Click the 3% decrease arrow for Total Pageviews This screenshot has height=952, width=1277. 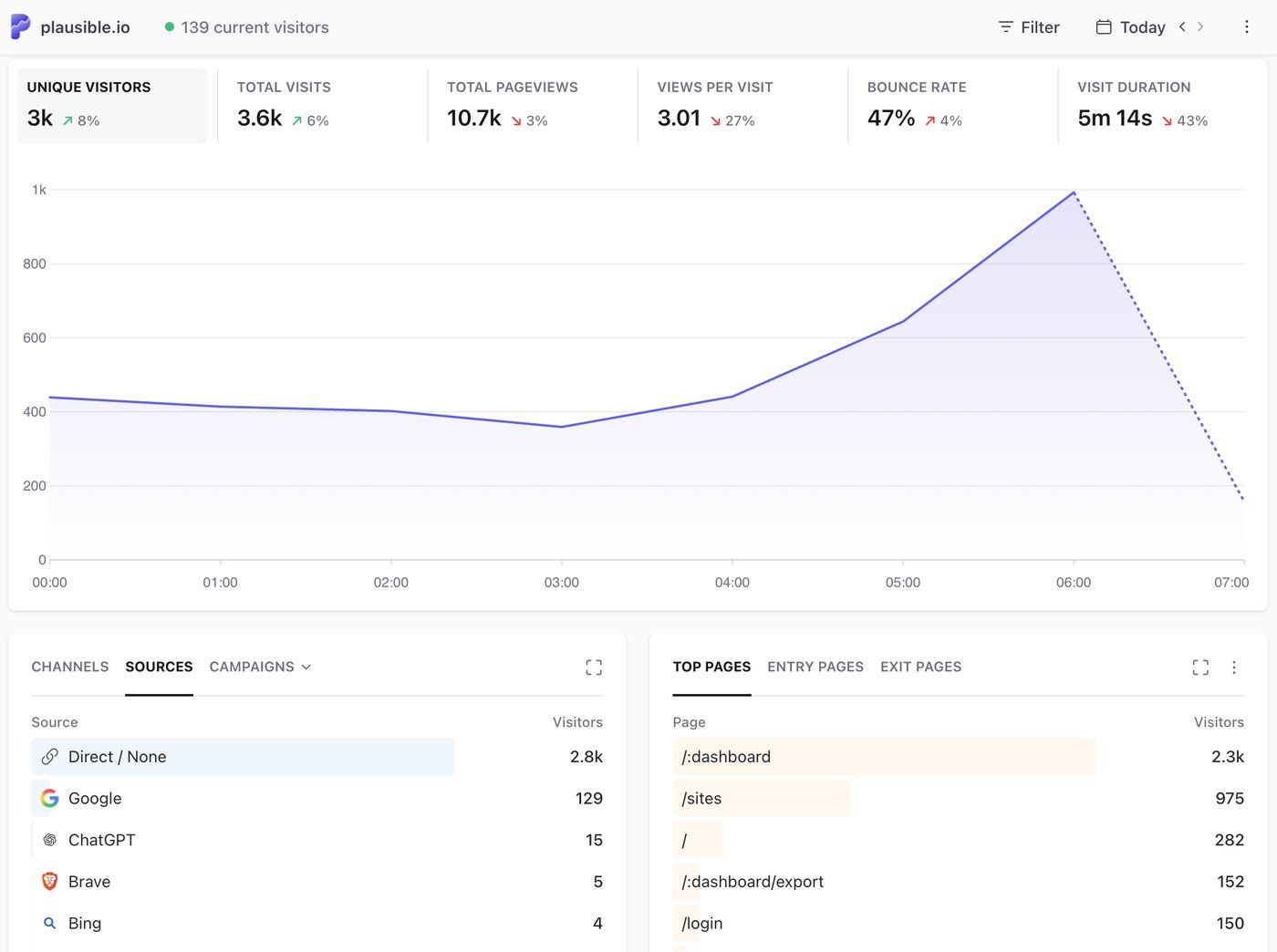(x=516, y=120)
